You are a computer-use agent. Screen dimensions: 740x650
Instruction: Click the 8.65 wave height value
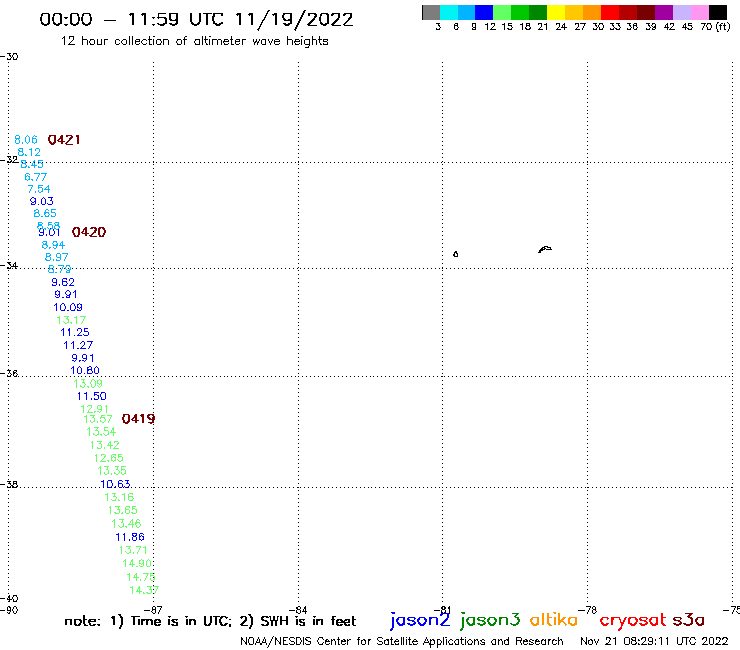(45, 213)
